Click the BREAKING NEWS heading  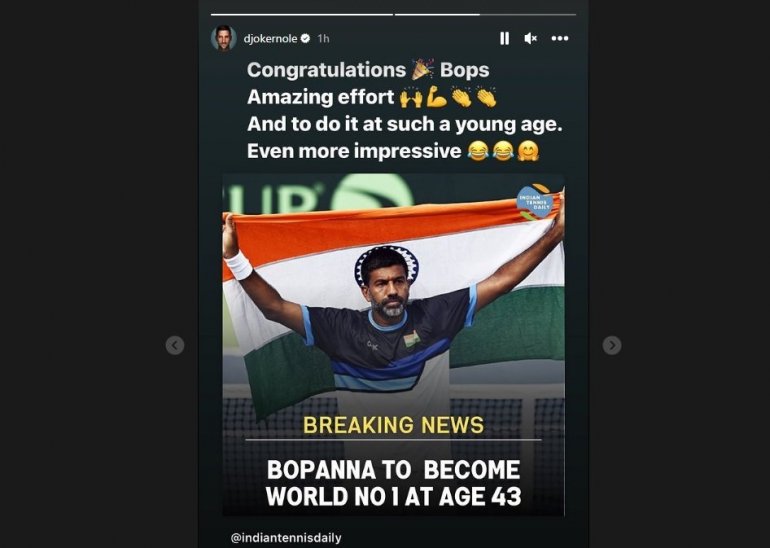coord(393,425)
